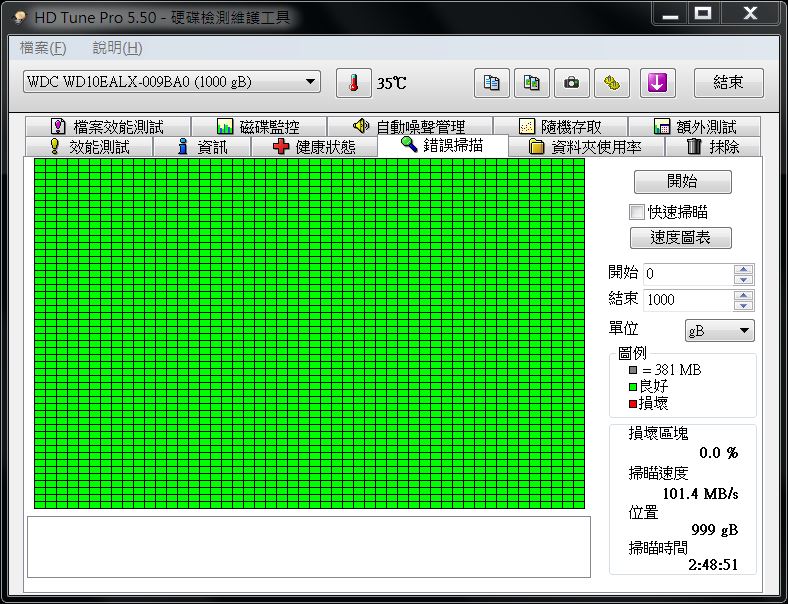
Task: Click the 開始 button to start scan
Action: click(x=682, y=181)
